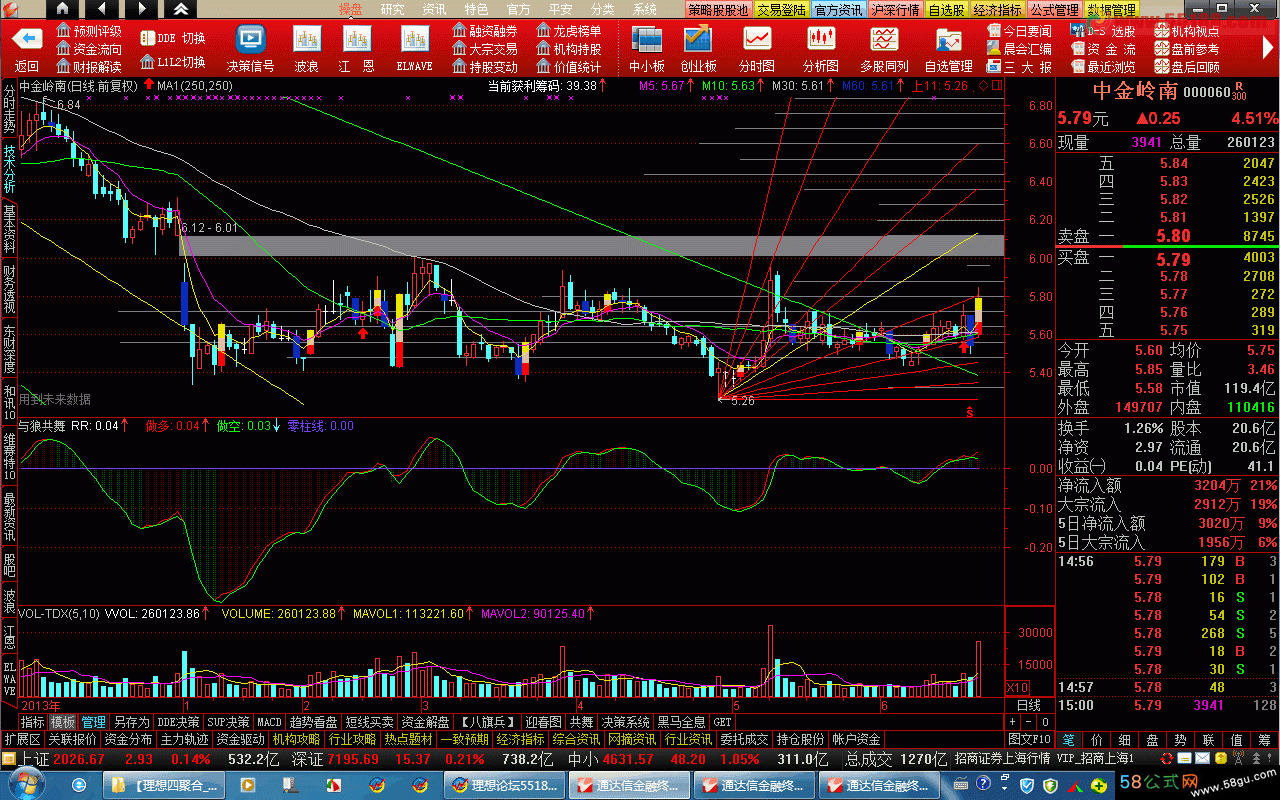Click the X10 volume scale label
The image size is (1280, 800).
point(1017,687)
